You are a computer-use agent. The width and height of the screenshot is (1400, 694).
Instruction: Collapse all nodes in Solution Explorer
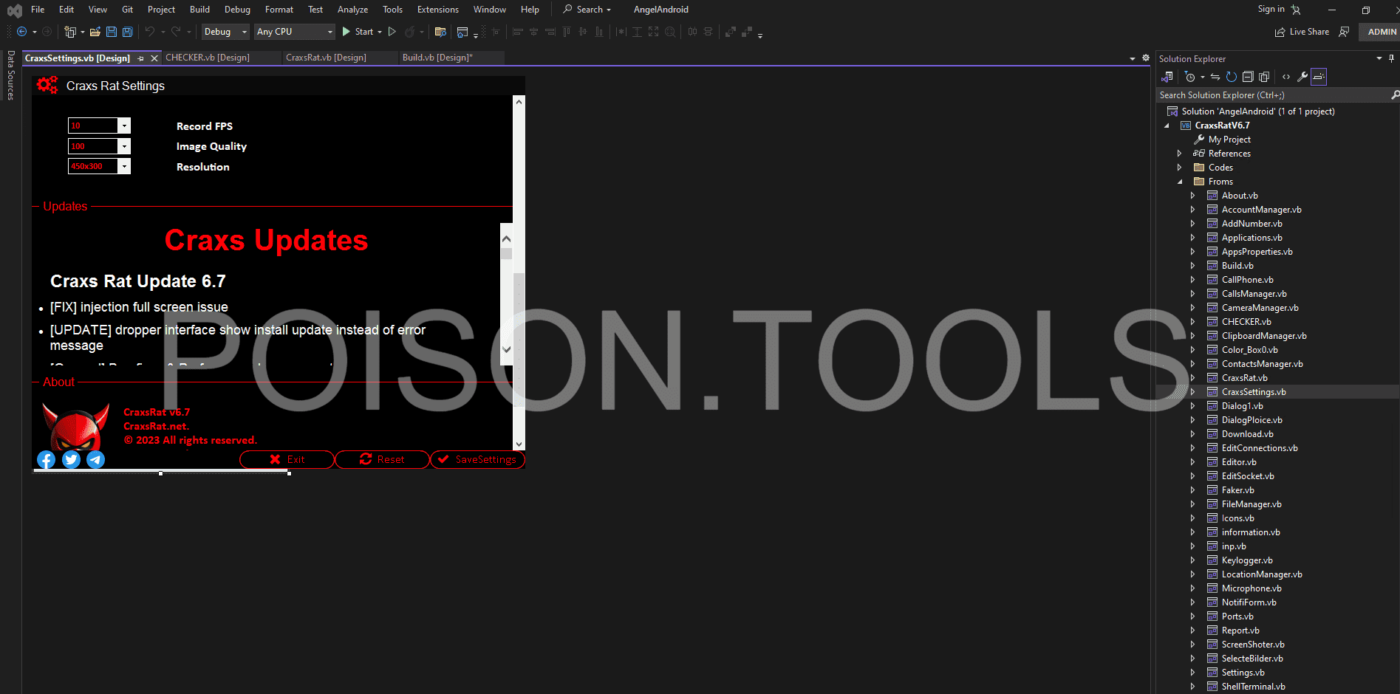pyautogui.click(x=1248, y=77)
